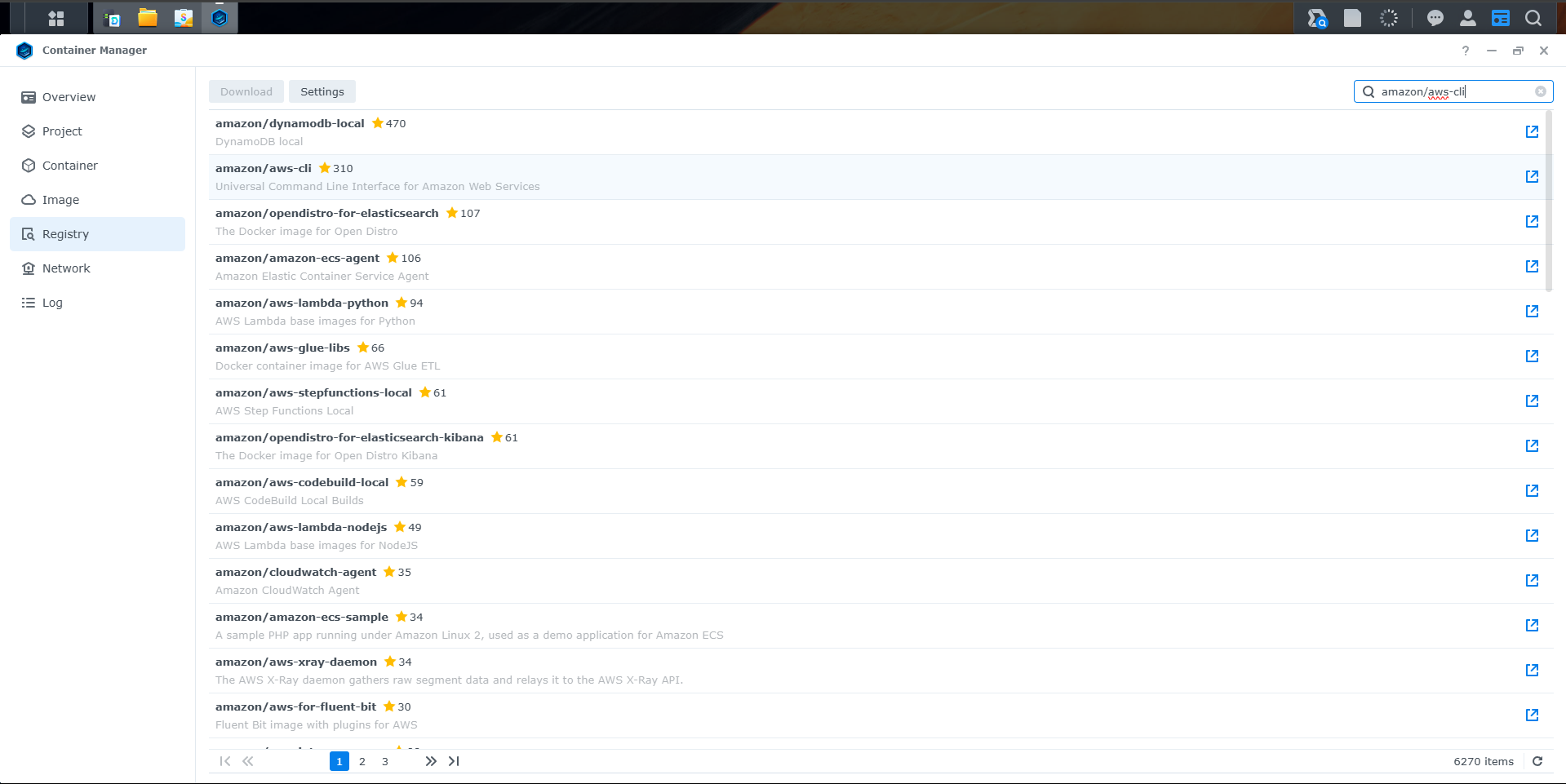Image resolution: width=1566 pixels, height=784 pixels.
Task: Open external link for amazon/cloudwatch-agent
Action: pyautogui.click(x=1532, y=581)
